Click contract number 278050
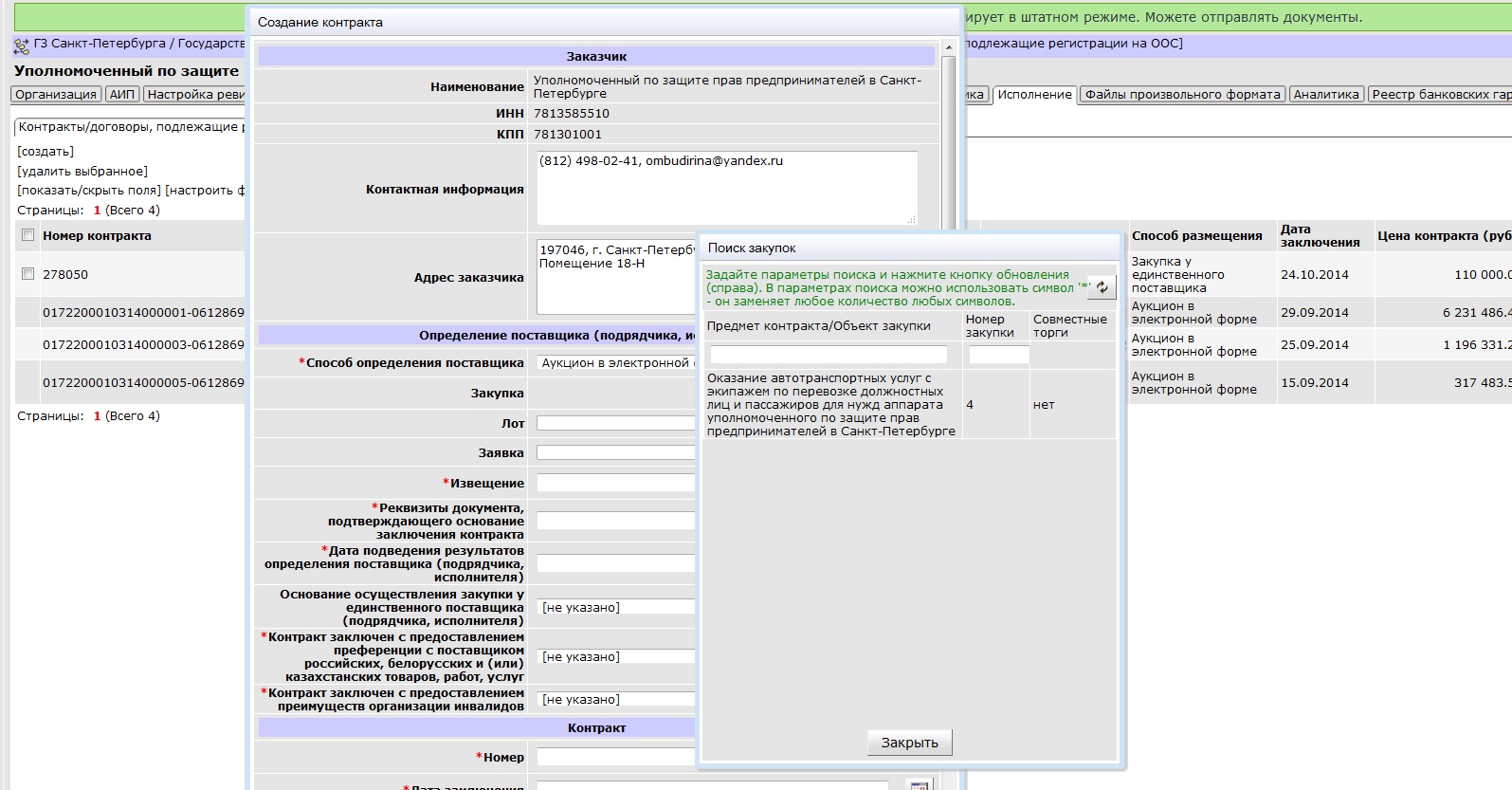1512x790 pixels. [x=65, y=275]
